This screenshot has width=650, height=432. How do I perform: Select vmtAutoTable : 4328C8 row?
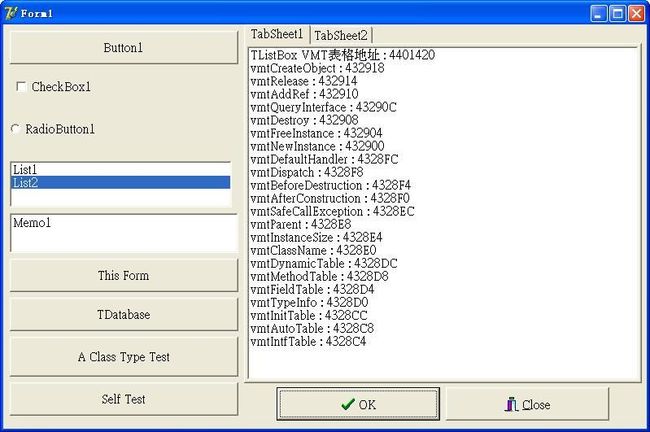click(x=443, y=328)
